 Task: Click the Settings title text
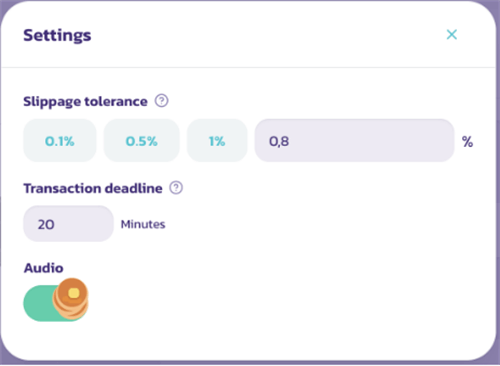57,35
